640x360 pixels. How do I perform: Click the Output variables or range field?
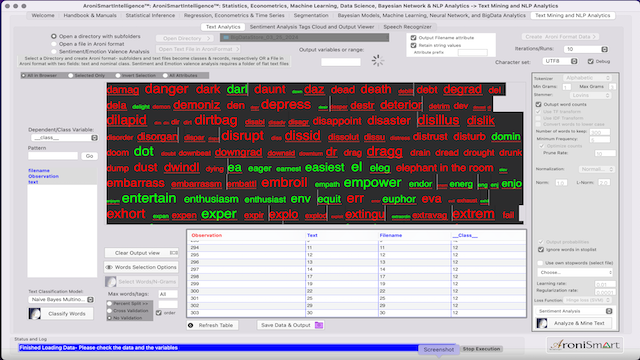[341, 62]
